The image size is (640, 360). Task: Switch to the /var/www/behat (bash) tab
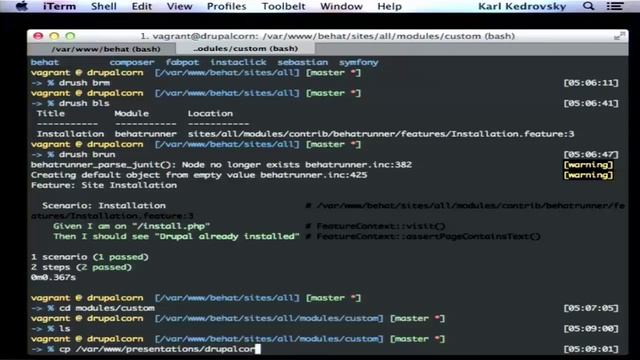(x=106, y=49)
